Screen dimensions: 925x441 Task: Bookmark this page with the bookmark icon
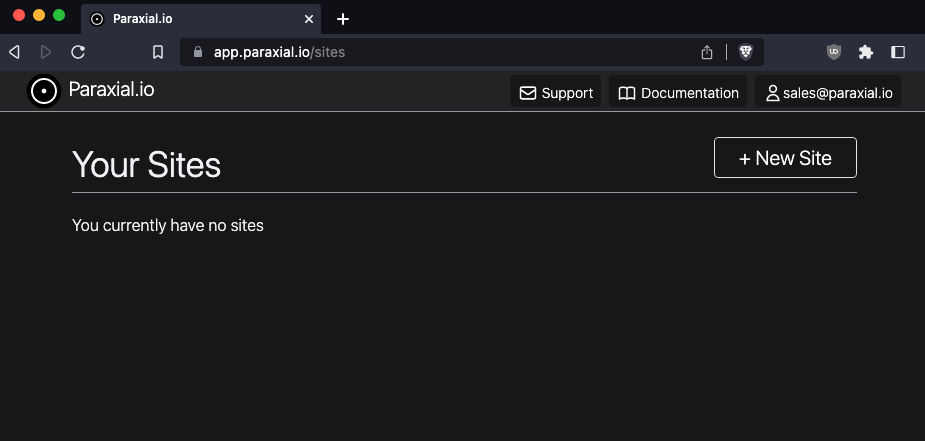(x=158, y=52)
